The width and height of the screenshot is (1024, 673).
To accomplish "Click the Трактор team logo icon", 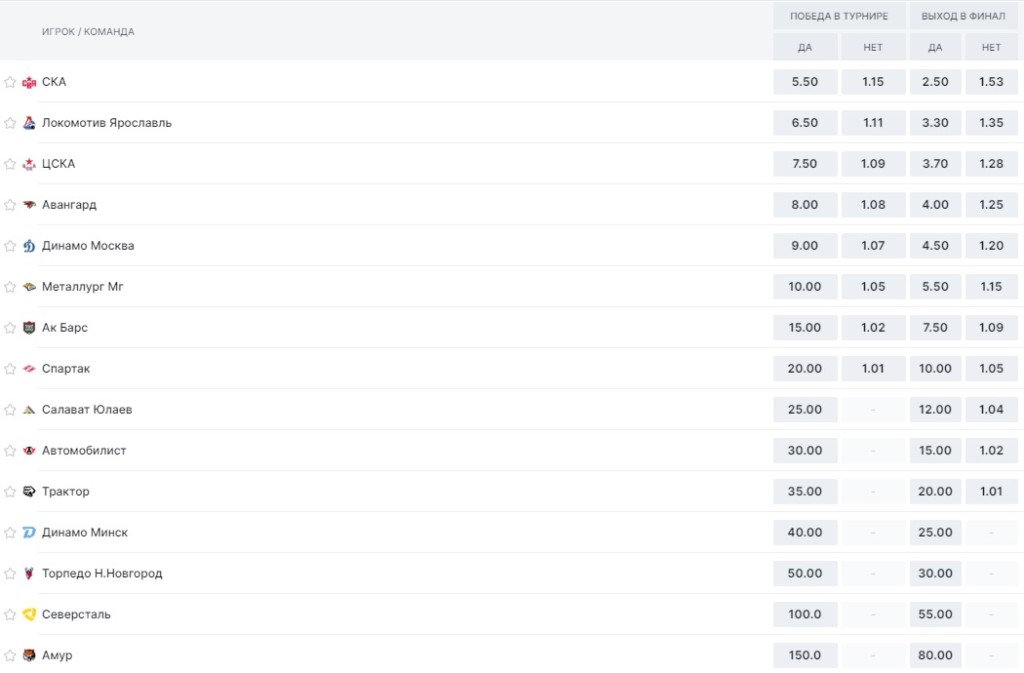I will pos(29,492).
